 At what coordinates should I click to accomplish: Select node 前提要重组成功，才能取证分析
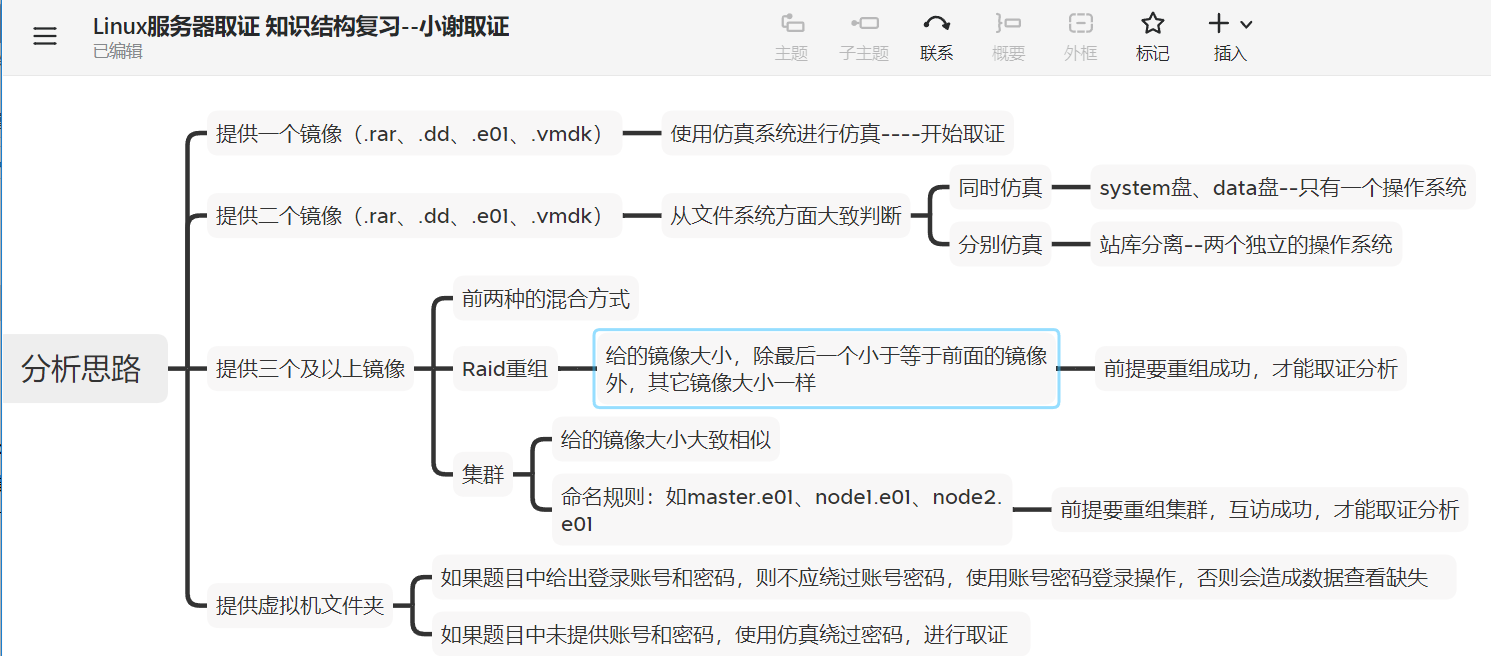coord(1251,369)
